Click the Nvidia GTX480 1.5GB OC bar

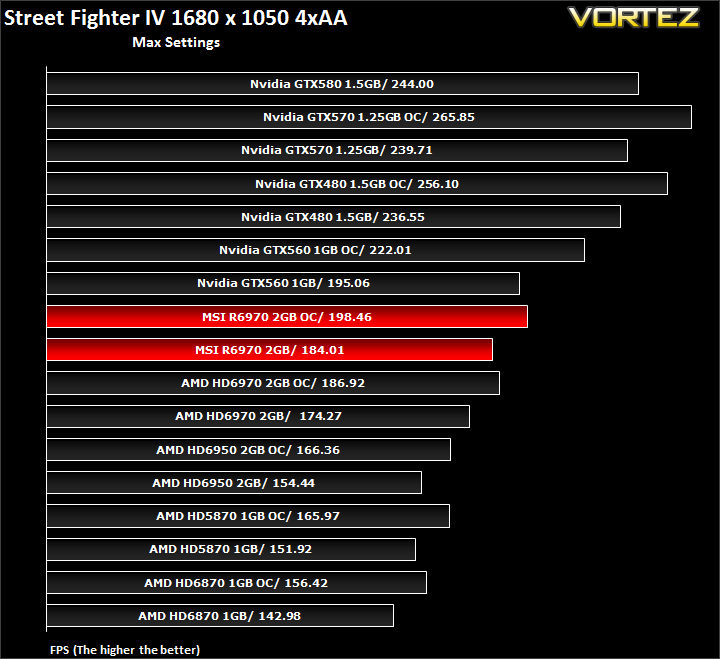coord(357,184)
